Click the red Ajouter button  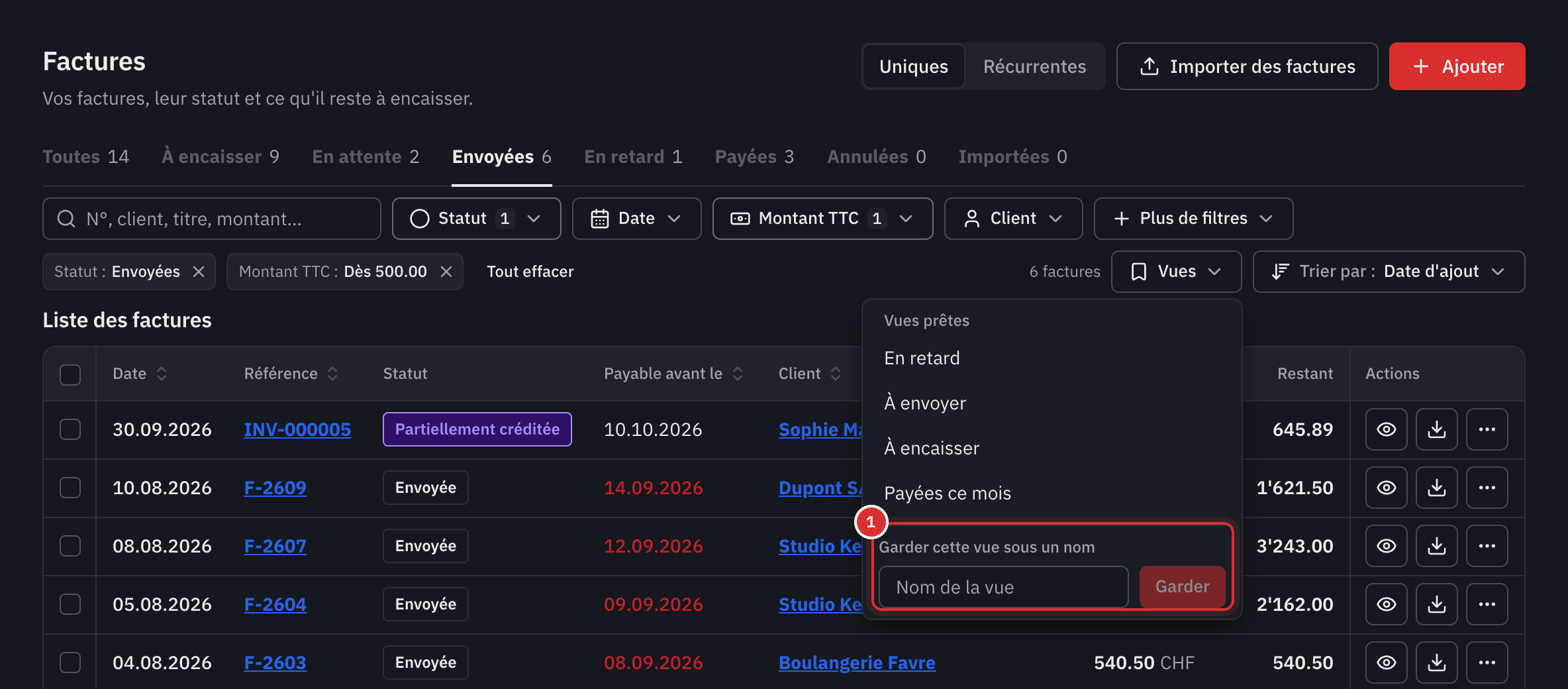click(x=1457, y=66)
